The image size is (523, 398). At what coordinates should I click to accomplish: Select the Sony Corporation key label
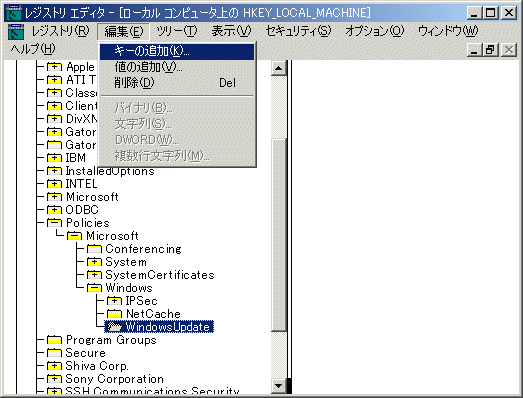pos(114,379)
